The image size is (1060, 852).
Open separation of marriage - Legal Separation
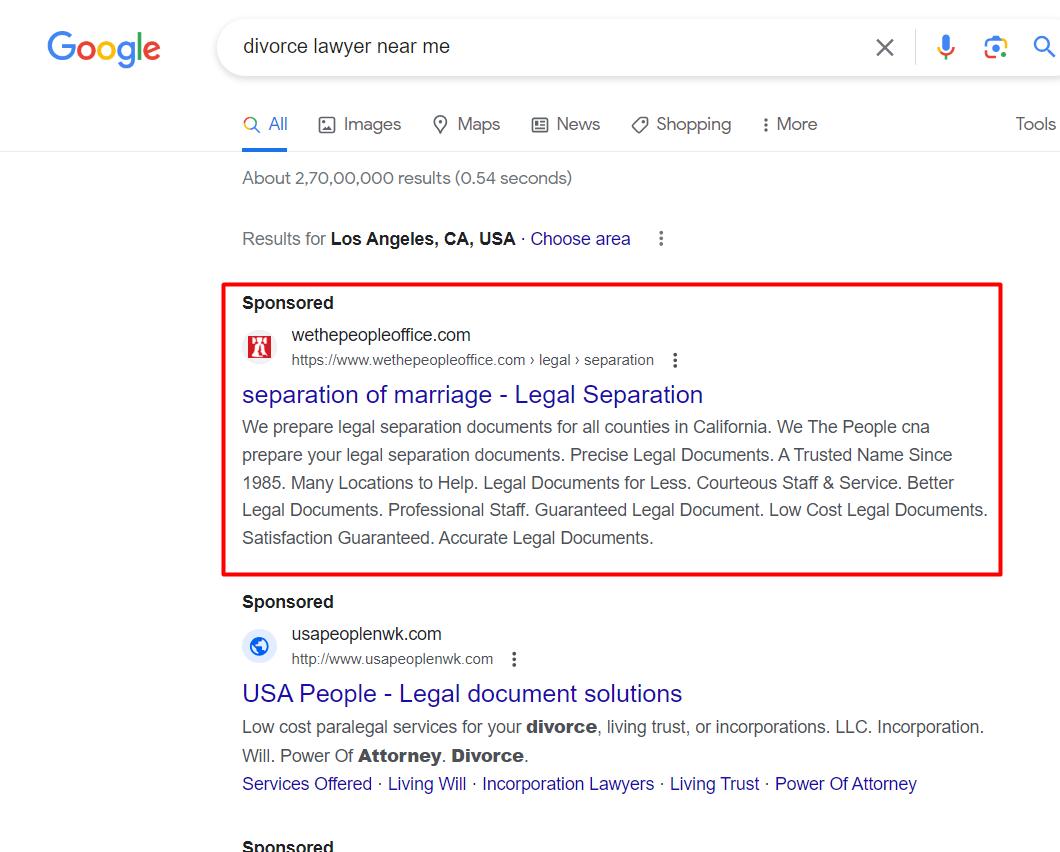[x=473, y=394]
